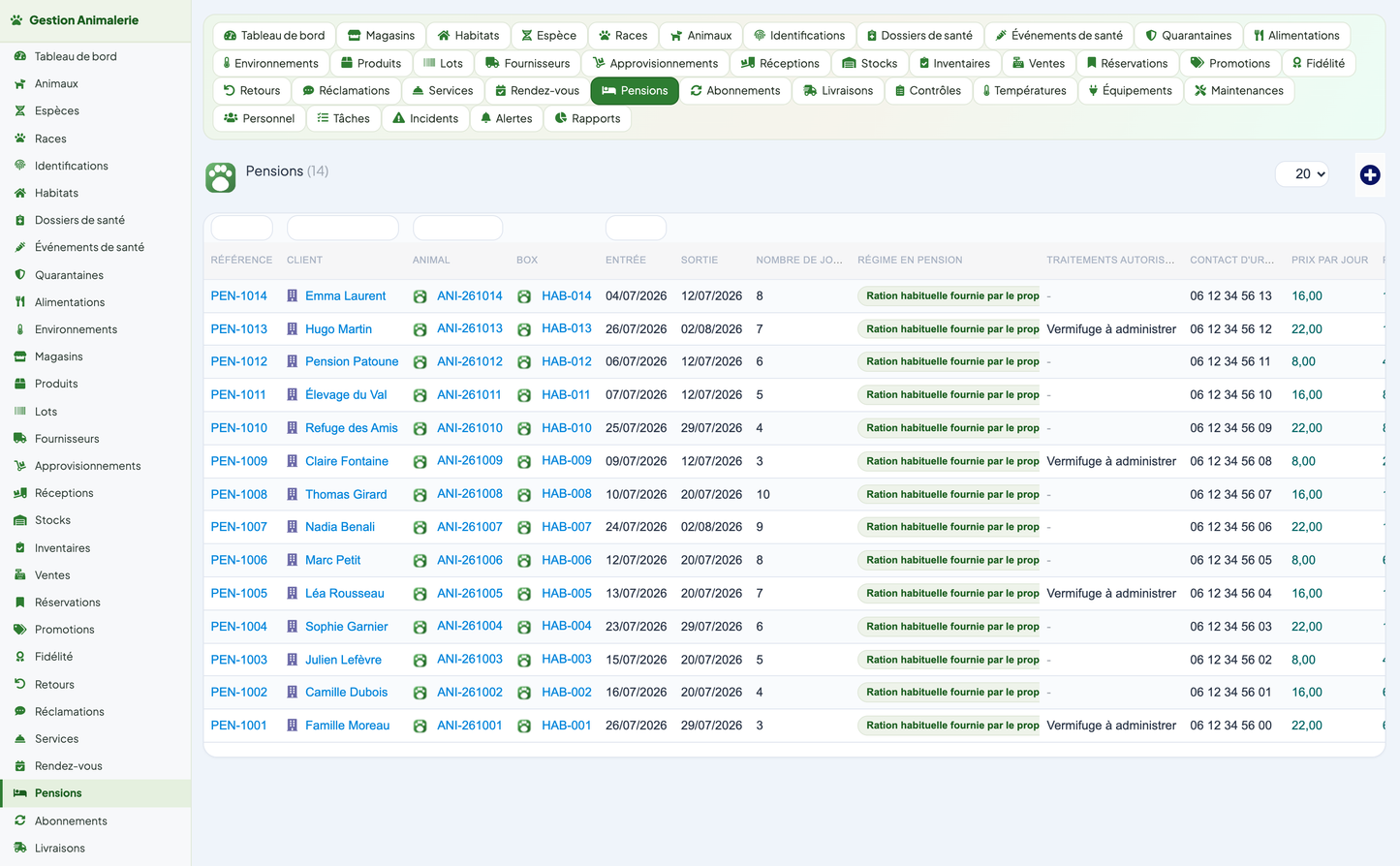Open pension reference PEN-1009

(x=239, y=461)
